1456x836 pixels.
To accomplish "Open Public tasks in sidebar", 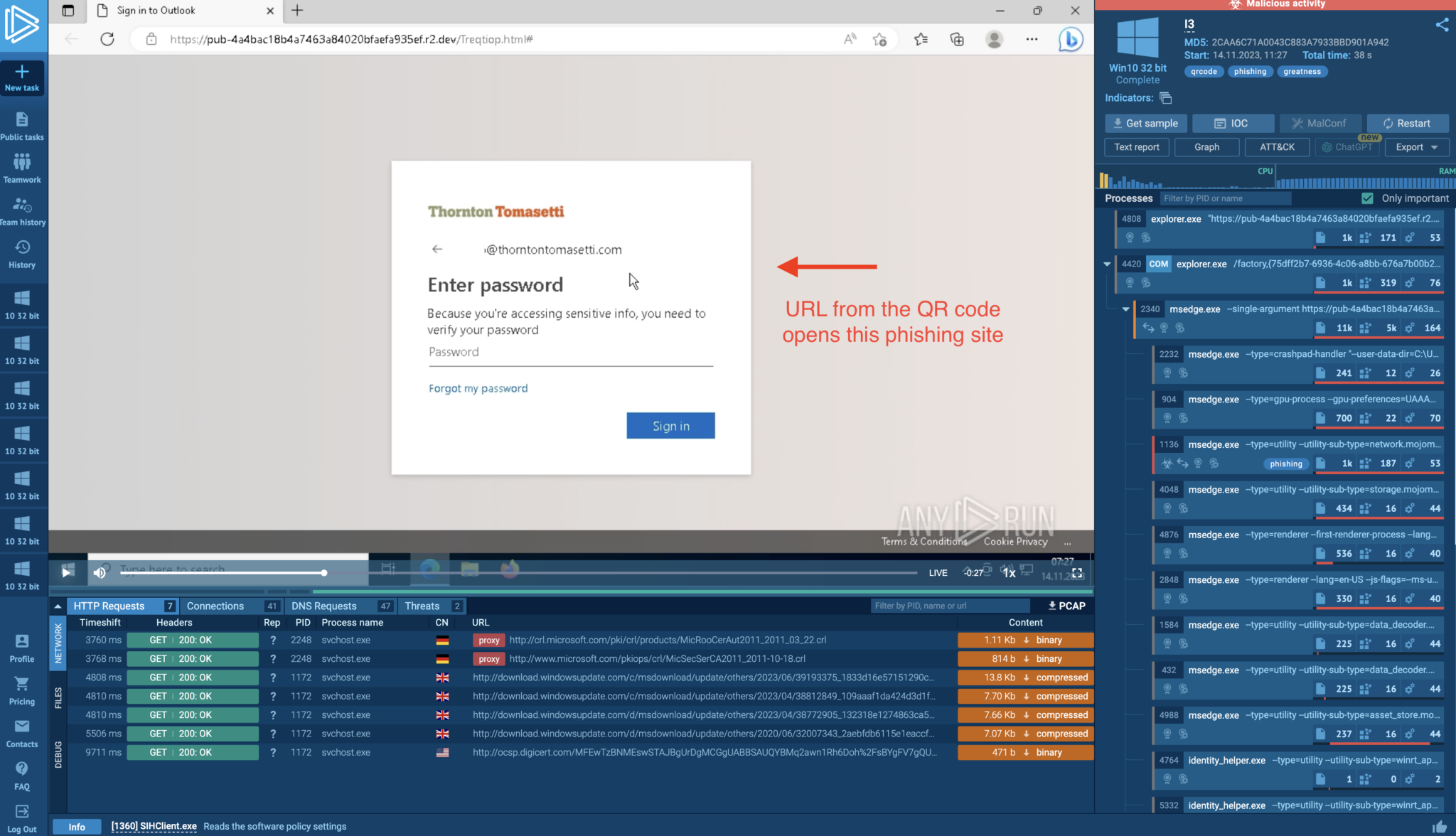I will (x=22, y=119).
